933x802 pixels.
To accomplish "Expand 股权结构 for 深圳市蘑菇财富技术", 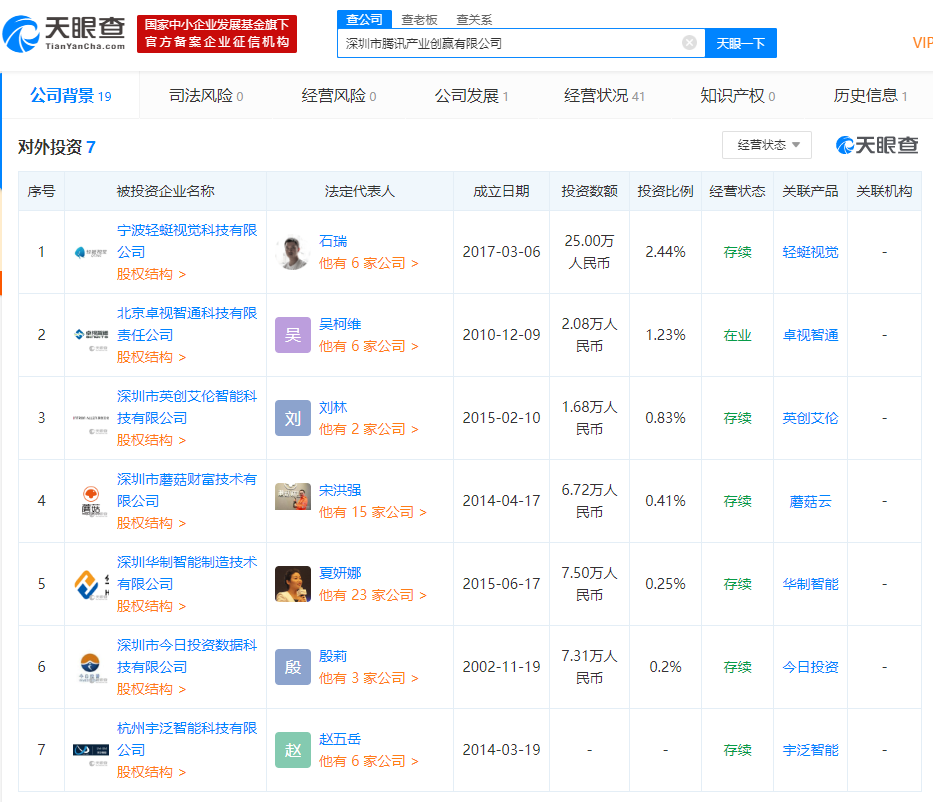I will (151, 523).
